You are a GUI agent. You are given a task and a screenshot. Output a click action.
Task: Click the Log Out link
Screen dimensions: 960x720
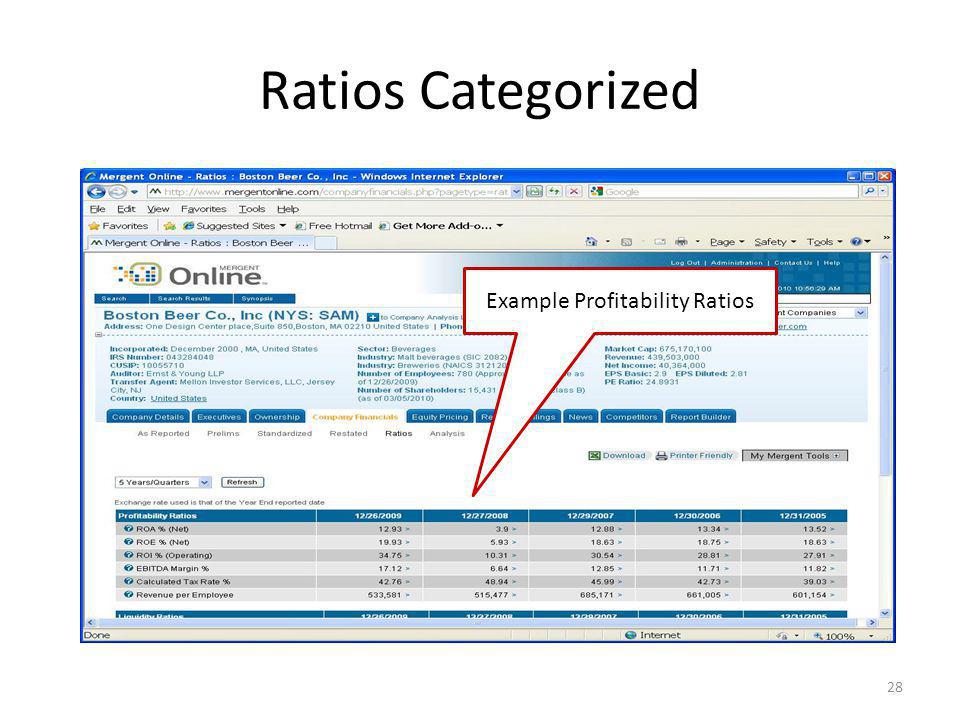point(684,263)
